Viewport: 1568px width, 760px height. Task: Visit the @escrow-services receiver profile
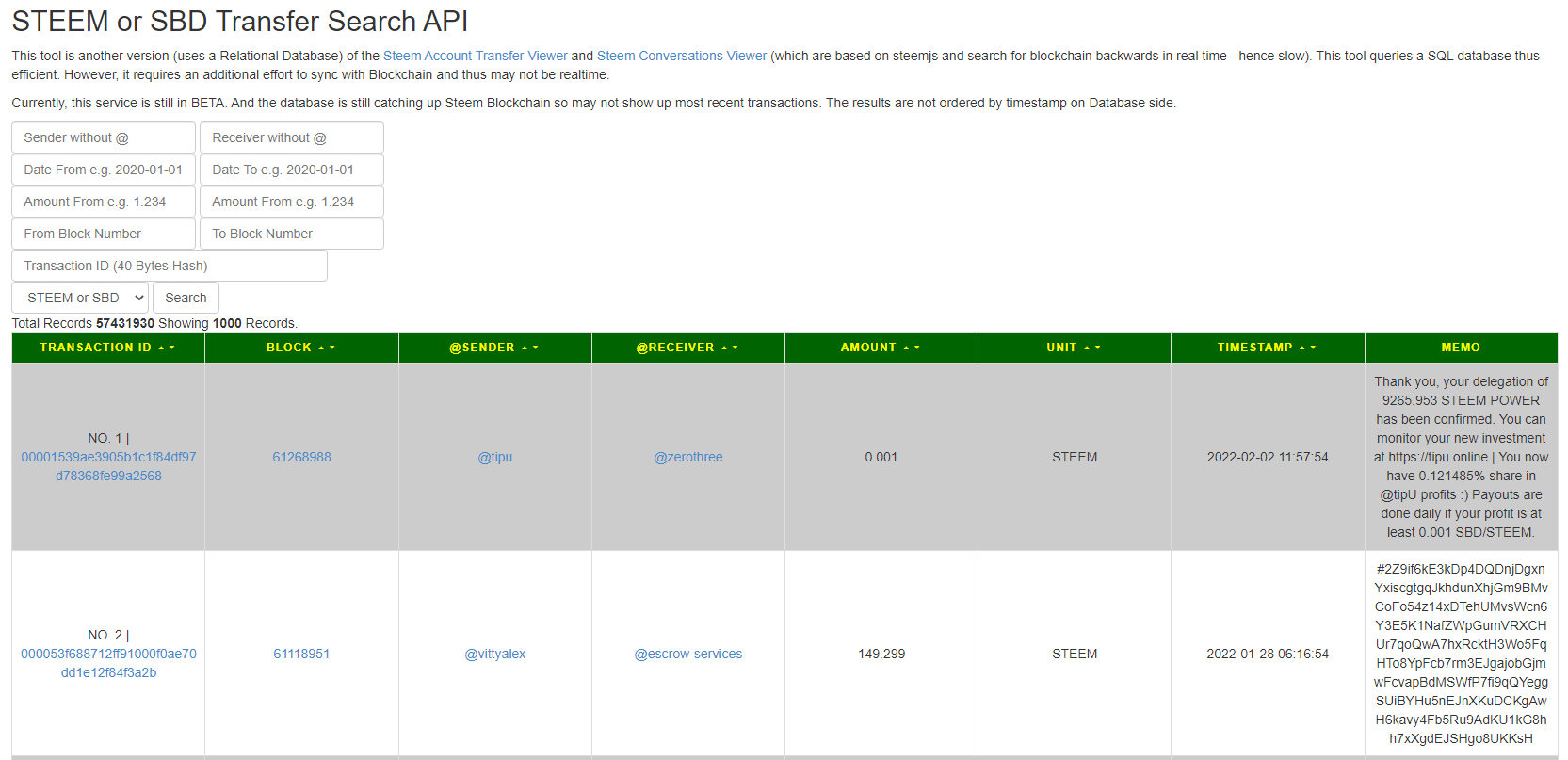[x=688, y=654]
